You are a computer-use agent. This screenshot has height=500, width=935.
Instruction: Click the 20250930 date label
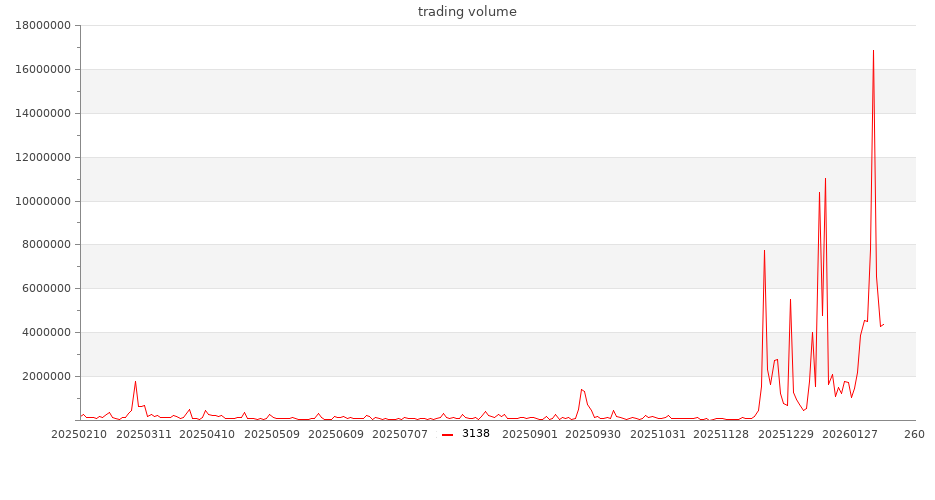pyautogui.click(x=594, y=435)
